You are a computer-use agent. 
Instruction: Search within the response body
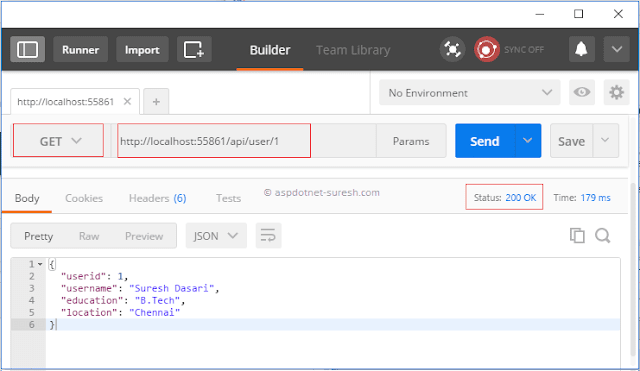[602, 235]
